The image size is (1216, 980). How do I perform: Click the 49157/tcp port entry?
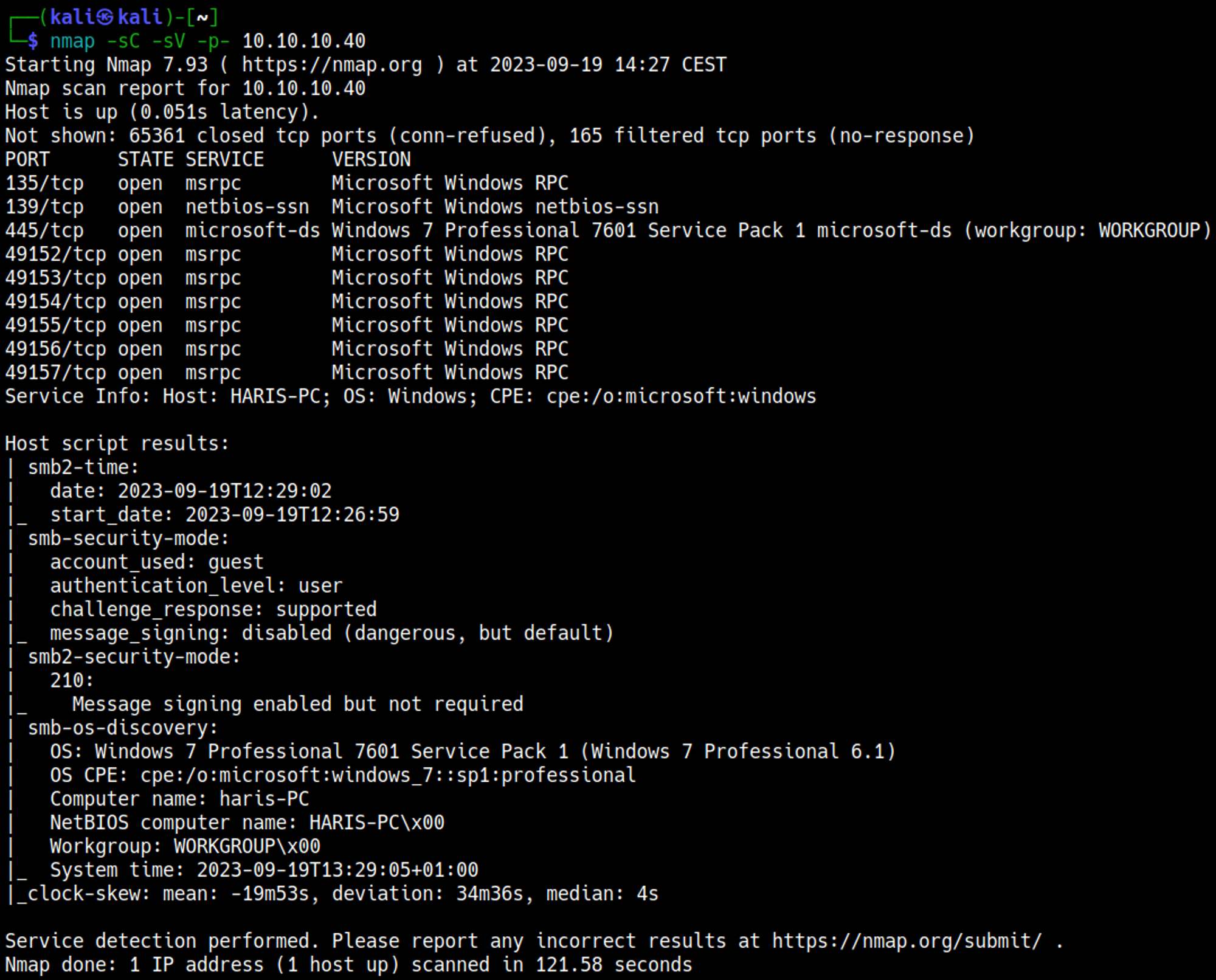55,373
